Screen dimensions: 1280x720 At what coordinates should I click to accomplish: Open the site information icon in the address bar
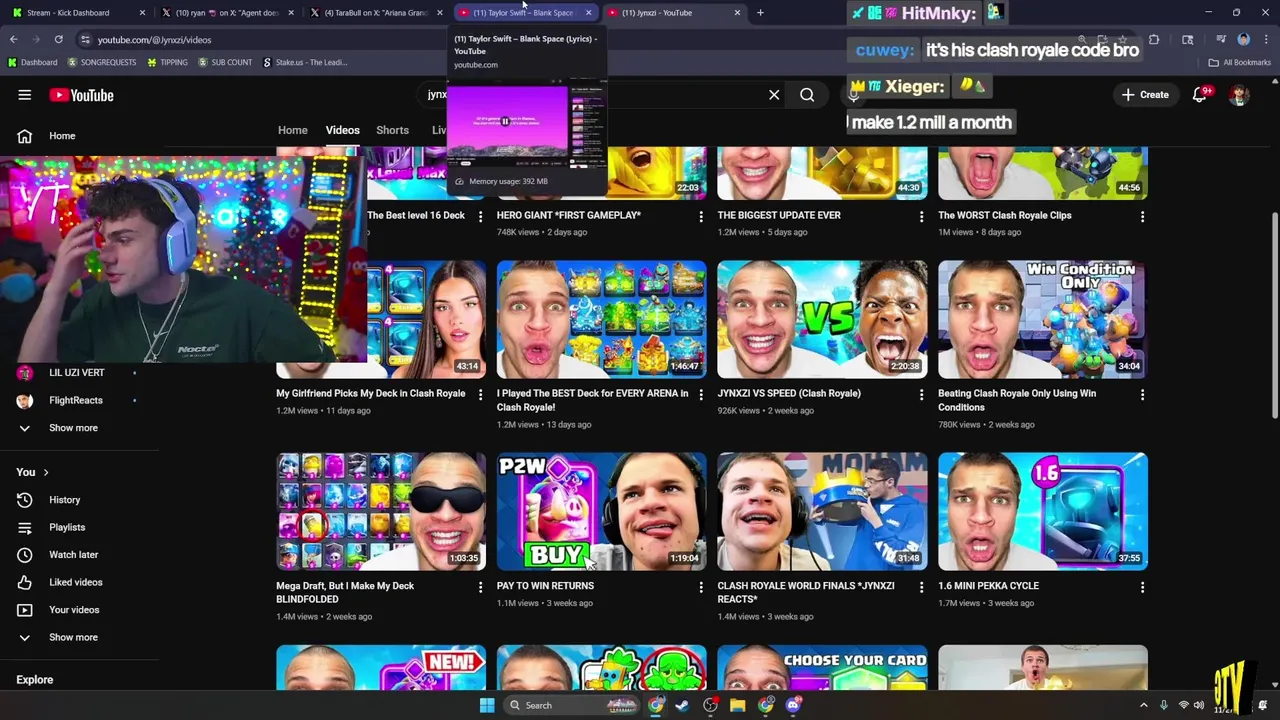click(x=85, y=39)
